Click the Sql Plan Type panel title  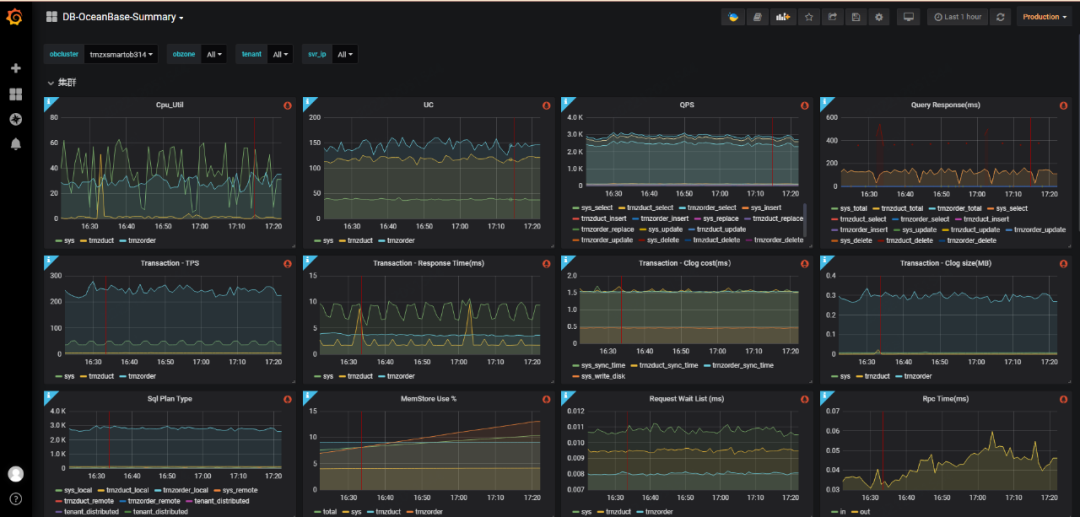[169, 399]
